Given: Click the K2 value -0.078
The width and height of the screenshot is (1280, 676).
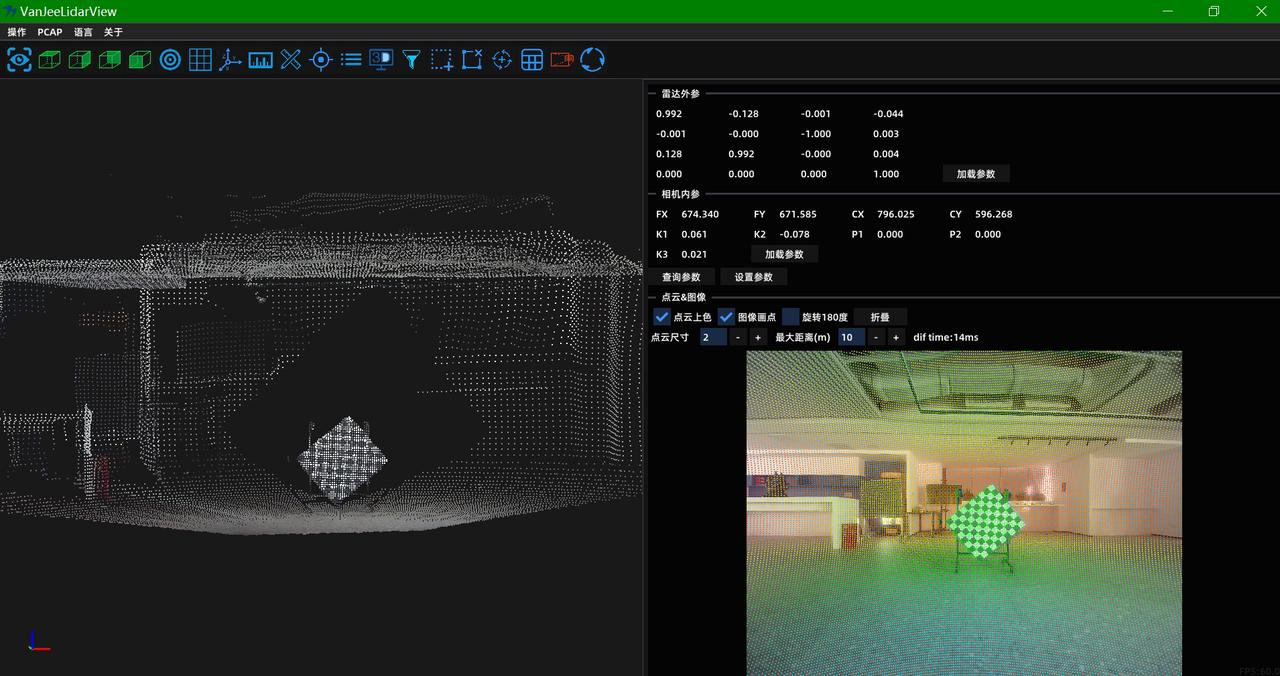Looking at the screenshot, I should coord(795,234).
